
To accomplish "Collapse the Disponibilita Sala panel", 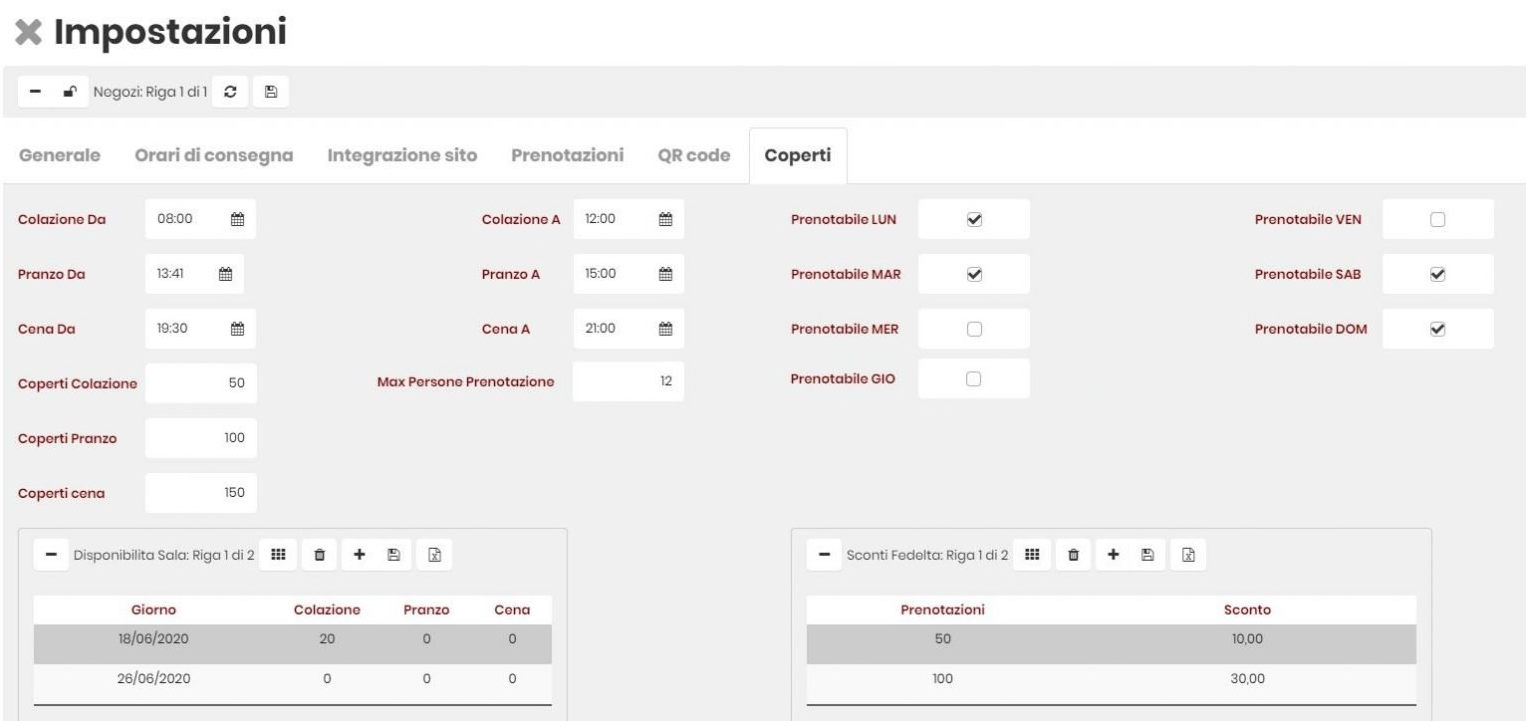I will [50, 555].
